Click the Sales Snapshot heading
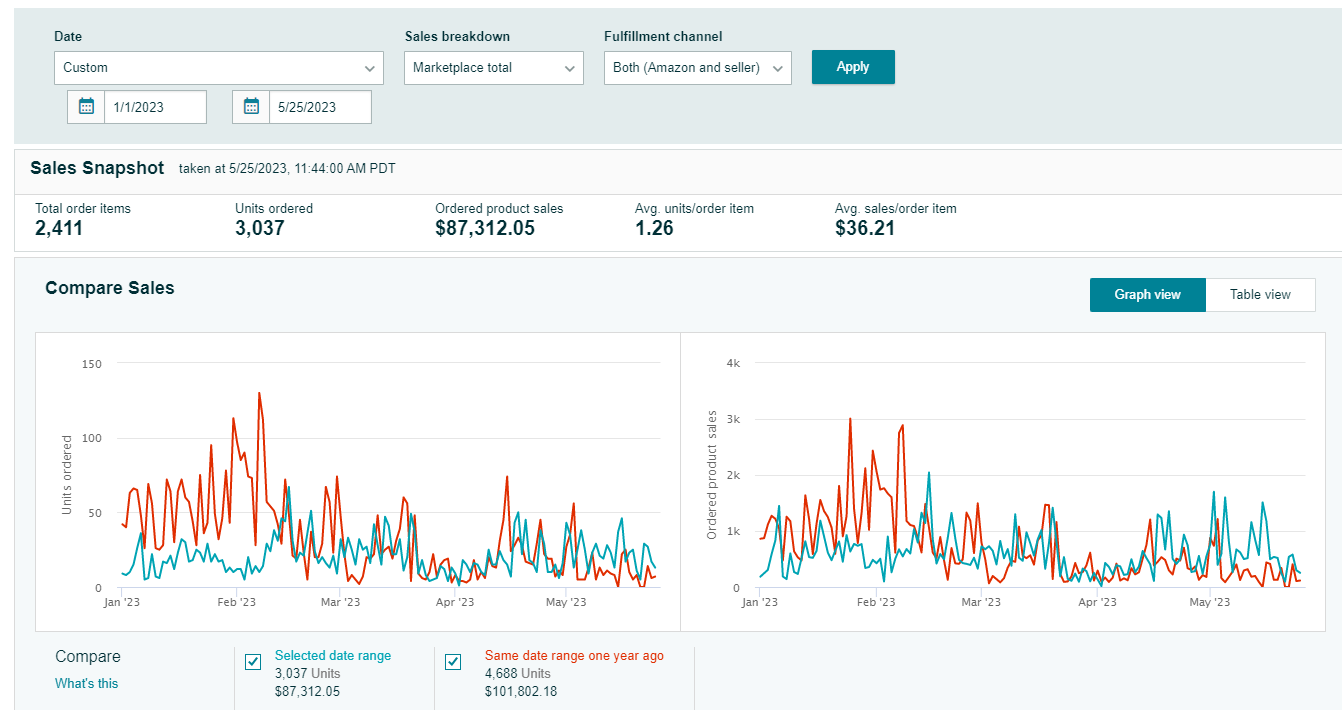The height and width of the screenshot is (710, 1342). click(97, 168)
